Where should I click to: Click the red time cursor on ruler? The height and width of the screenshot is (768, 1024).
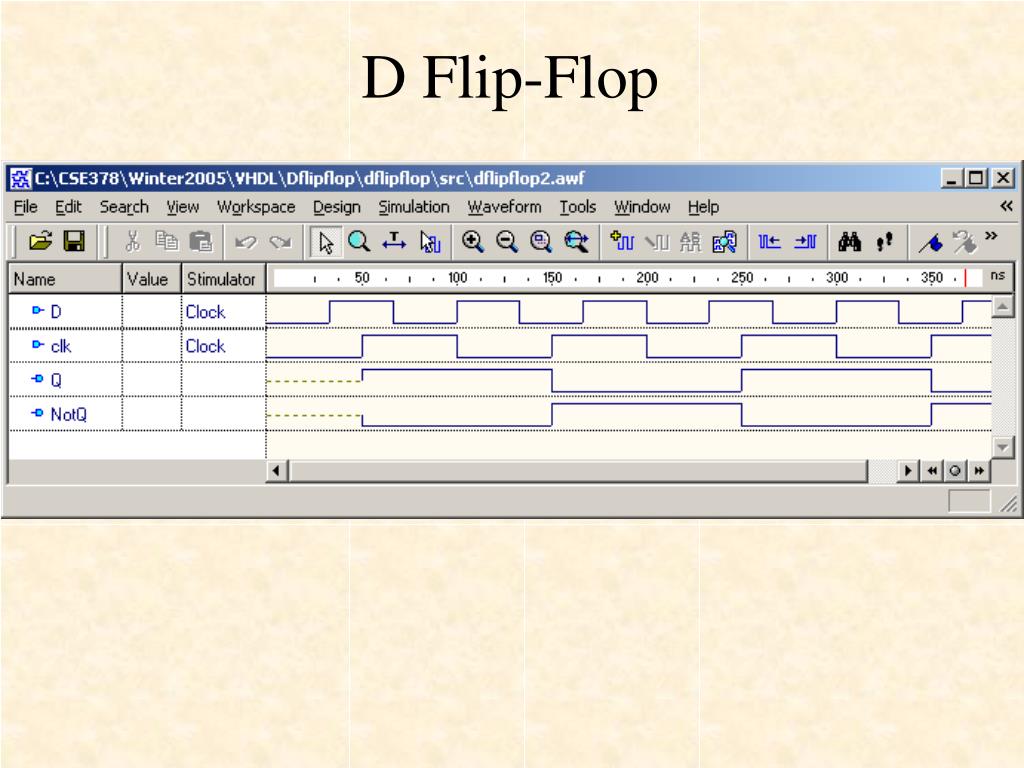tap(965, 278)
